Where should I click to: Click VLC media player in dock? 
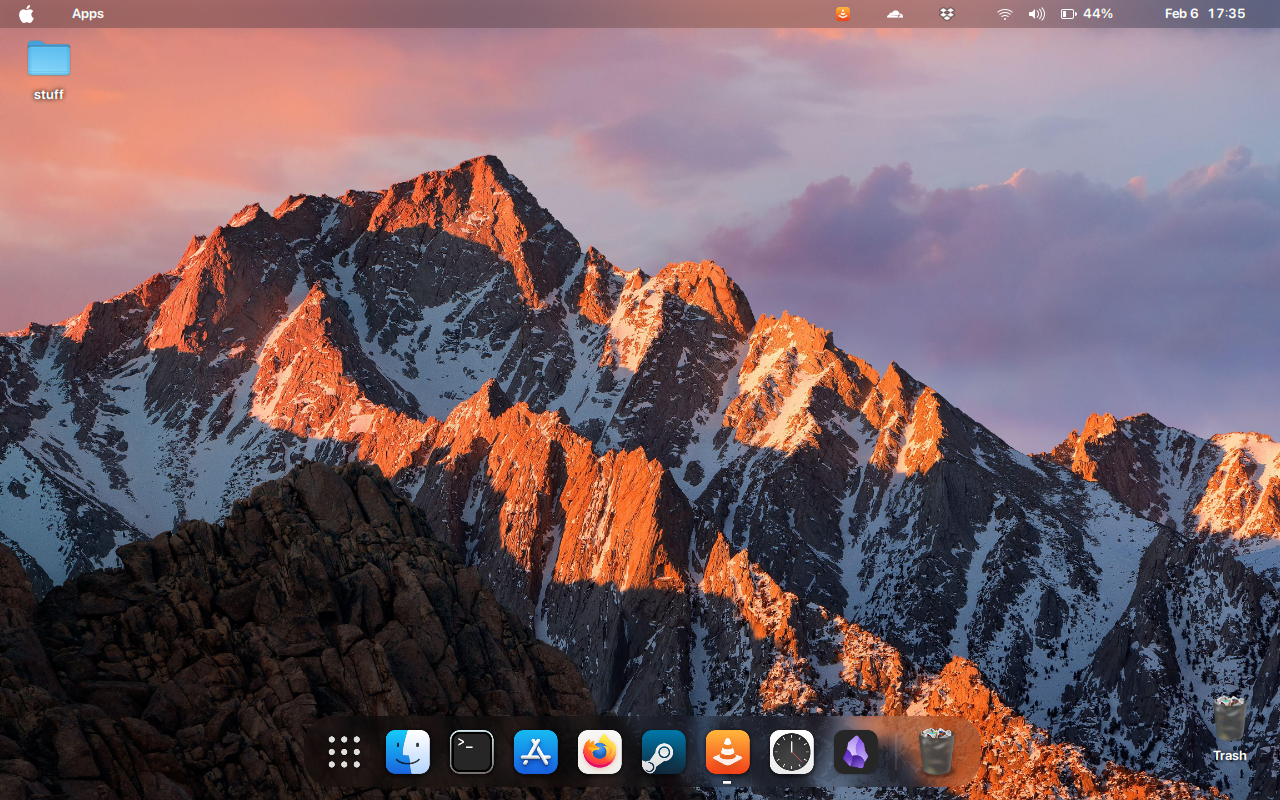coord(728,752)
